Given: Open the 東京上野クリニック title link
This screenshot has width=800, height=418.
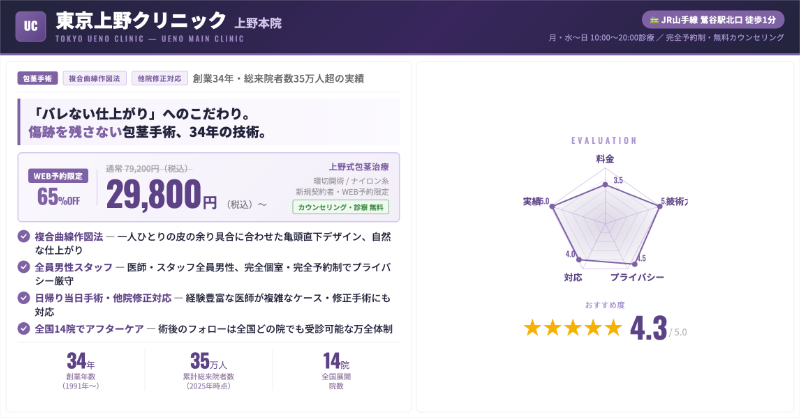Looking at the screenshot, I should pos(141,20).
